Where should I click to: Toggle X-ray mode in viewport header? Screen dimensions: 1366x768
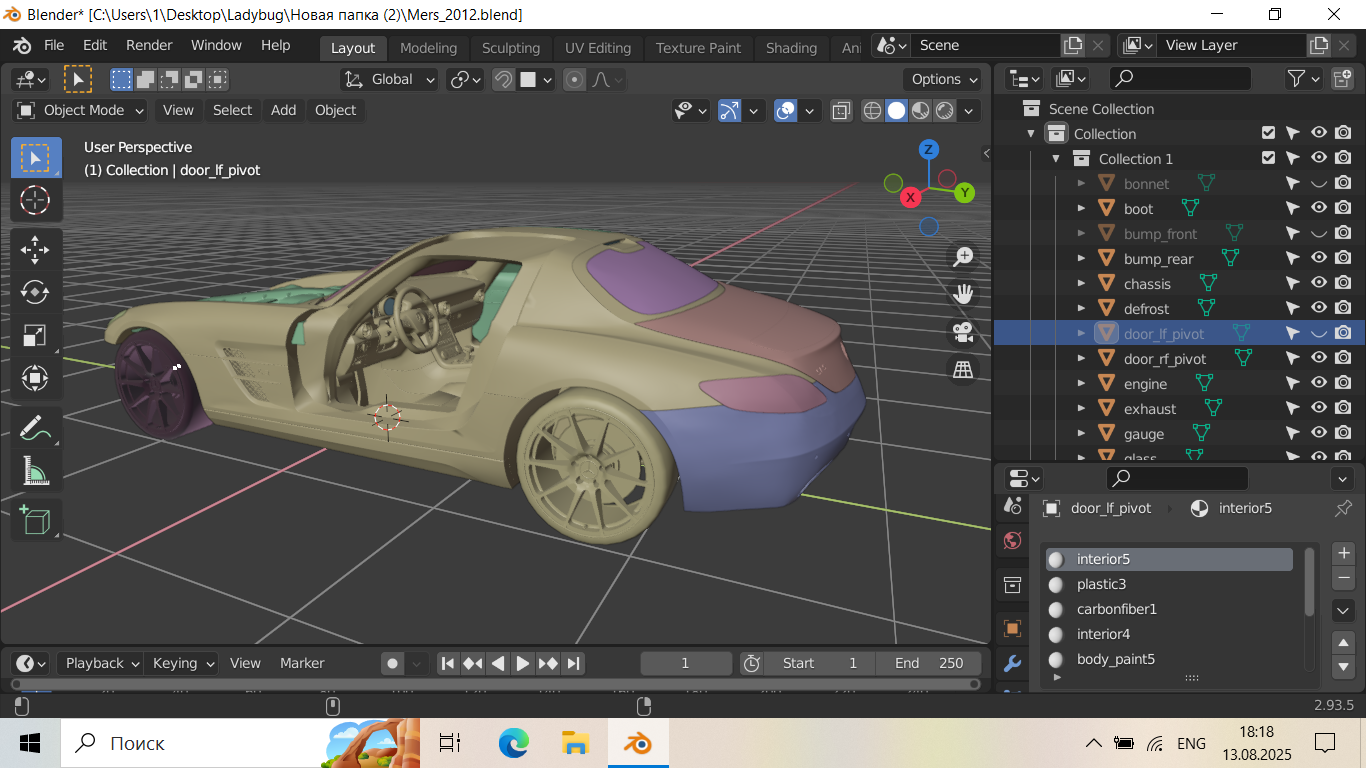pos(841,110)
